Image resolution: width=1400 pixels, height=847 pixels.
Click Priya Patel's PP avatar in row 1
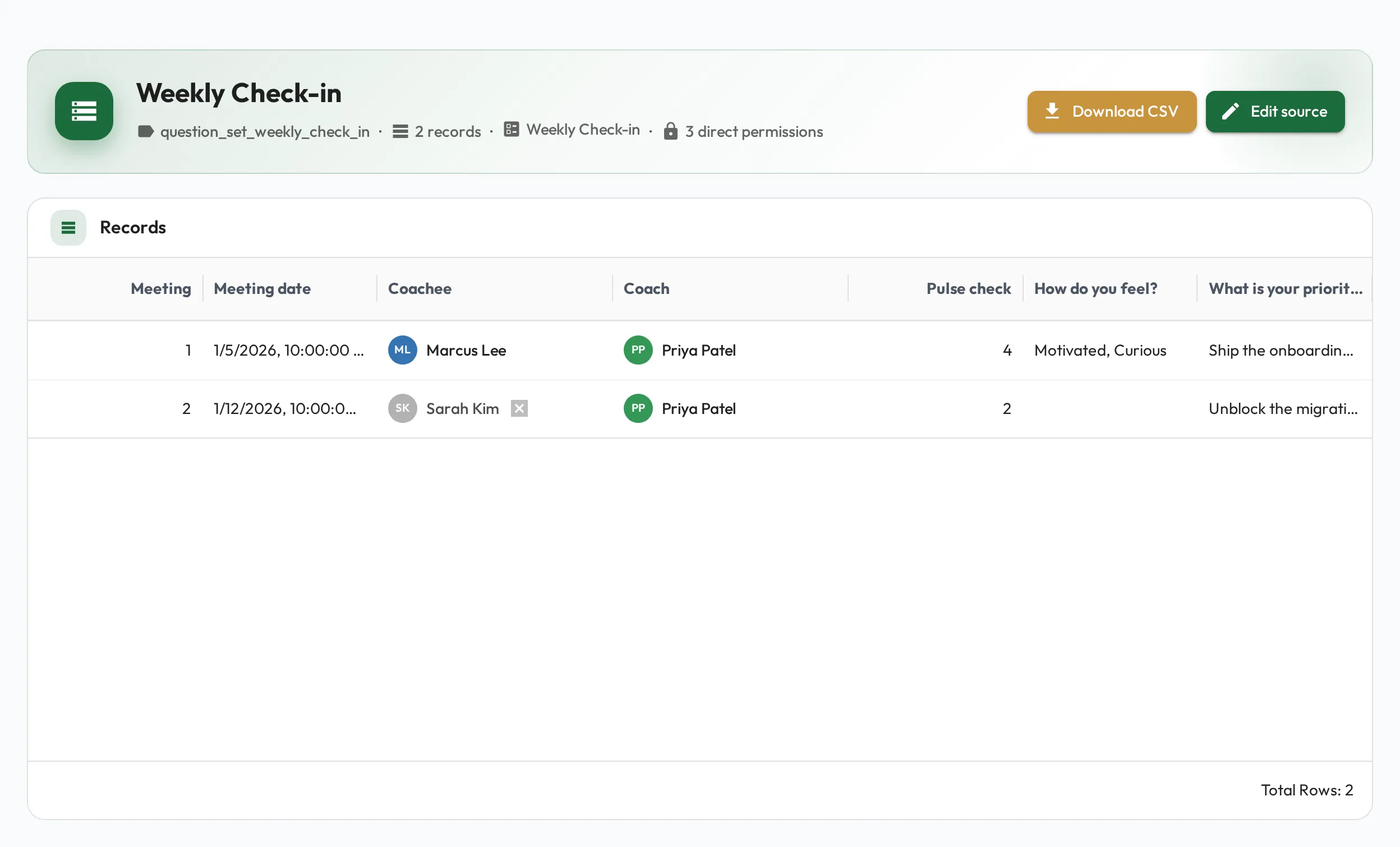638,350
